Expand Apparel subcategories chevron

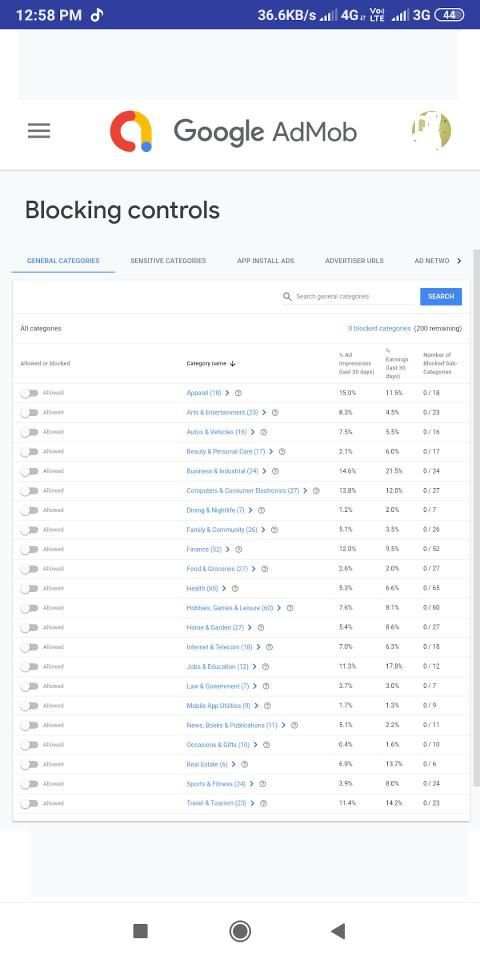(227, 393)
